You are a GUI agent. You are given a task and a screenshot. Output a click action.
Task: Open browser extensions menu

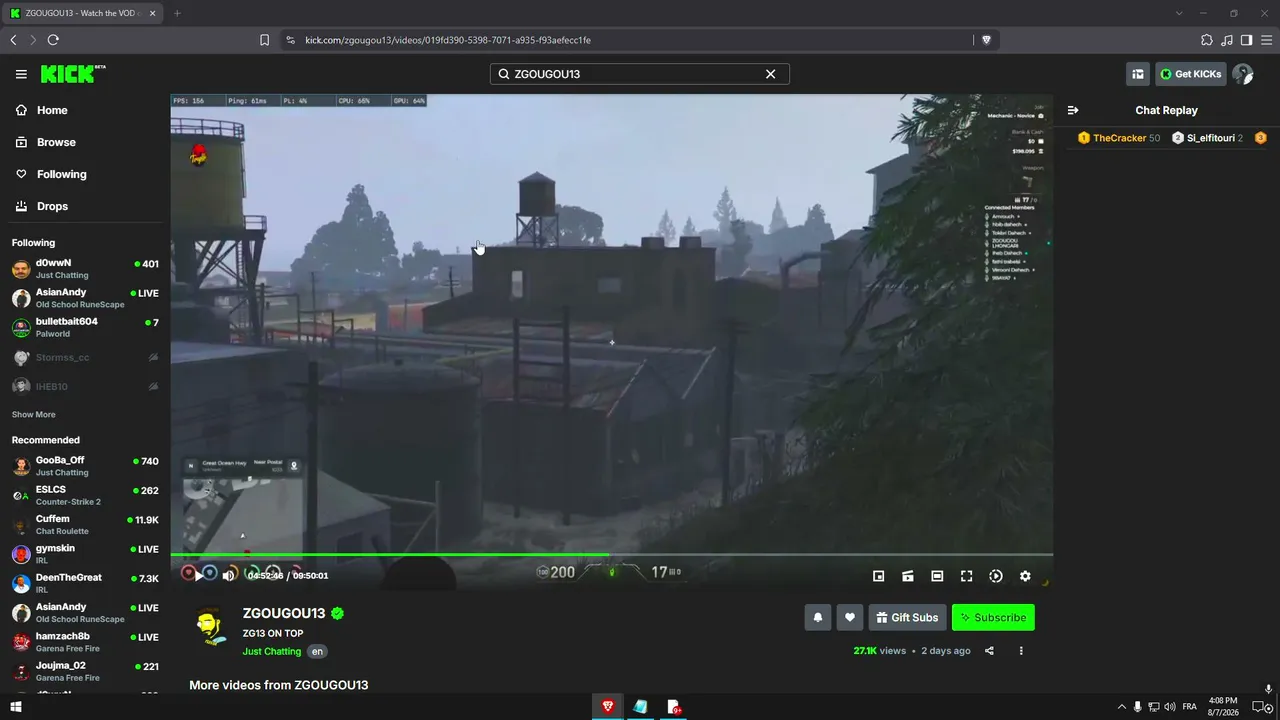pyautogui.click(x=1207, y=40)
